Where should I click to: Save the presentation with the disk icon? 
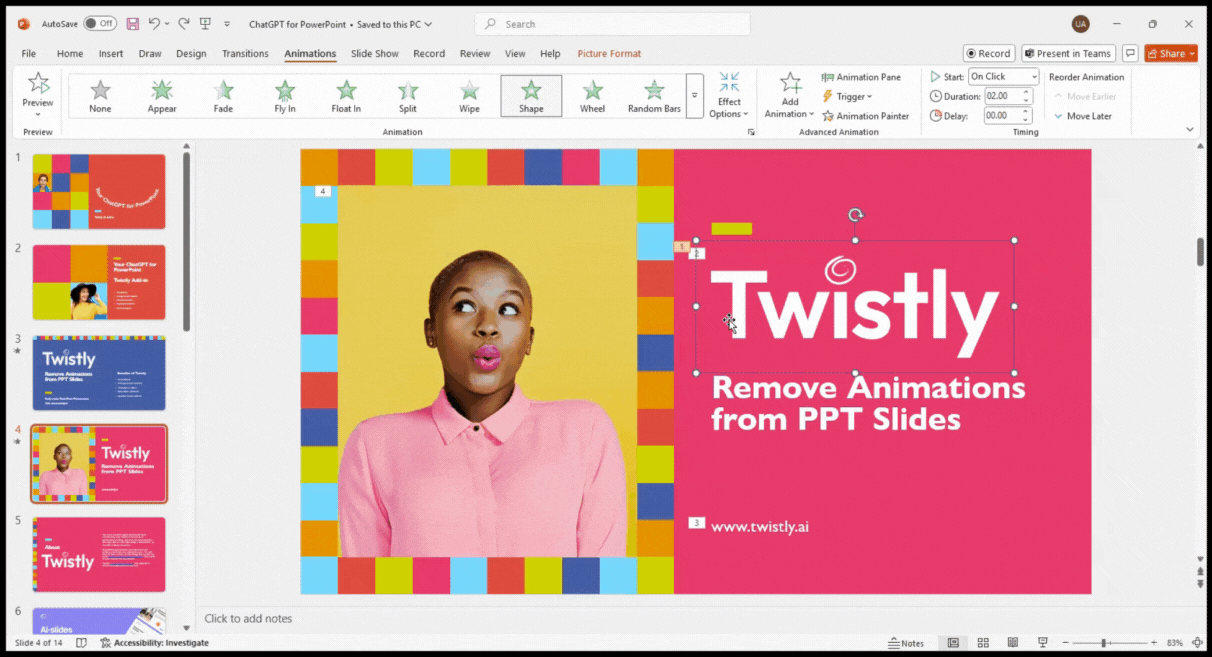point(133,23)
